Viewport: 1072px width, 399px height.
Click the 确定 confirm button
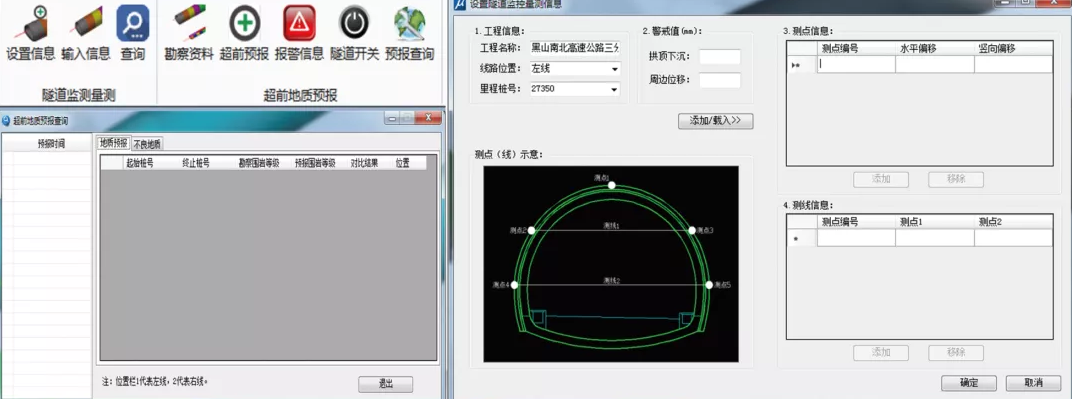point(969,383)
